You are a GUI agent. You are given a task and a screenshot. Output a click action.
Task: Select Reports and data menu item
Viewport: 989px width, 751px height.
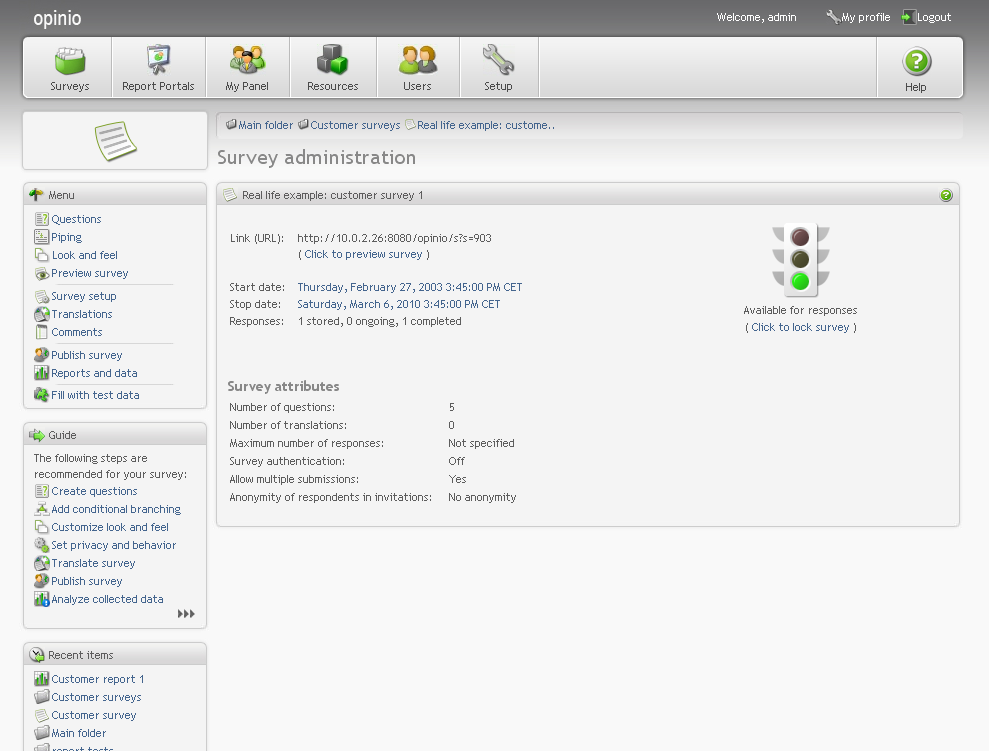(94, 373)
